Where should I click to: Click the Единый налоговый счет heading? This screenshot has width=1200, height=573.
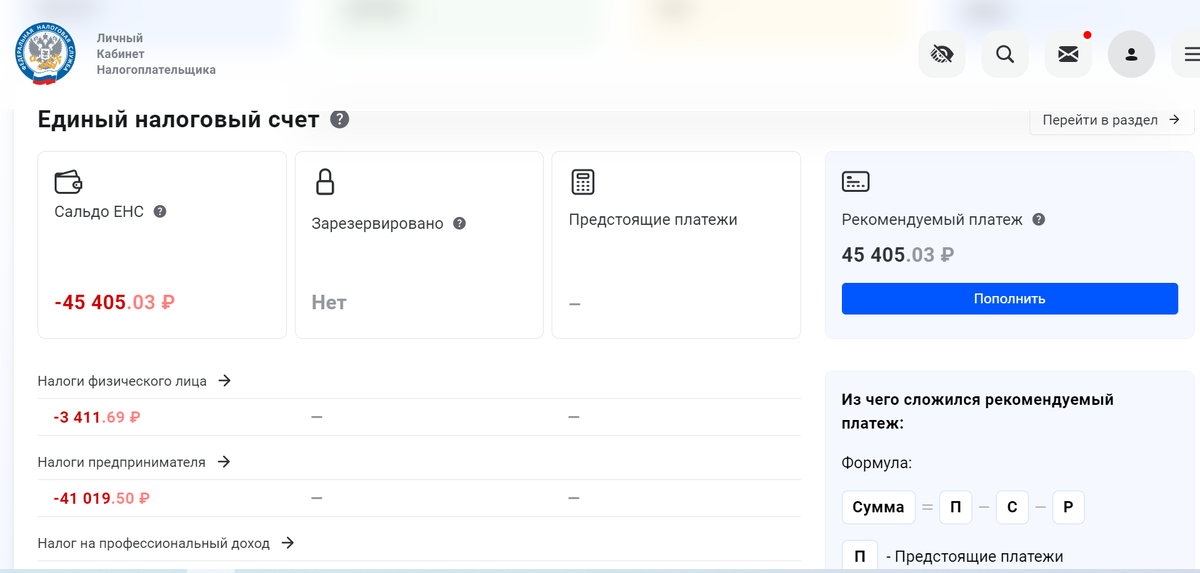point(179,120)
